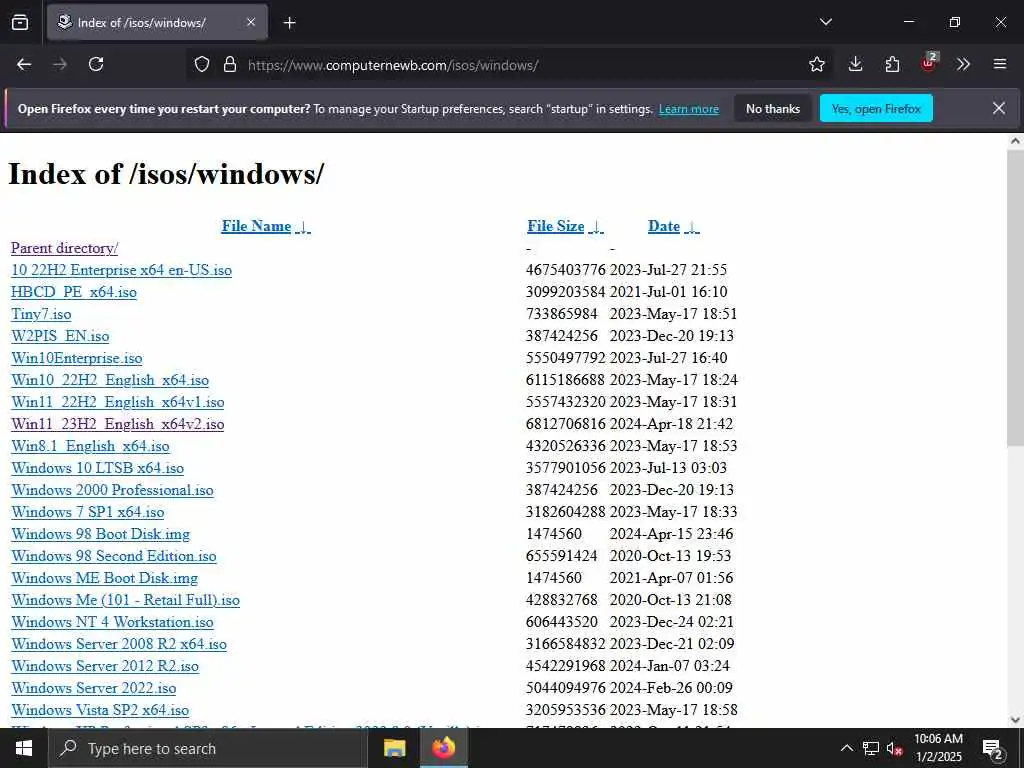Image resolution: width=1024 pixels, height=768 pixels.
Task: Open a new tab with plus
Action: 290,23
